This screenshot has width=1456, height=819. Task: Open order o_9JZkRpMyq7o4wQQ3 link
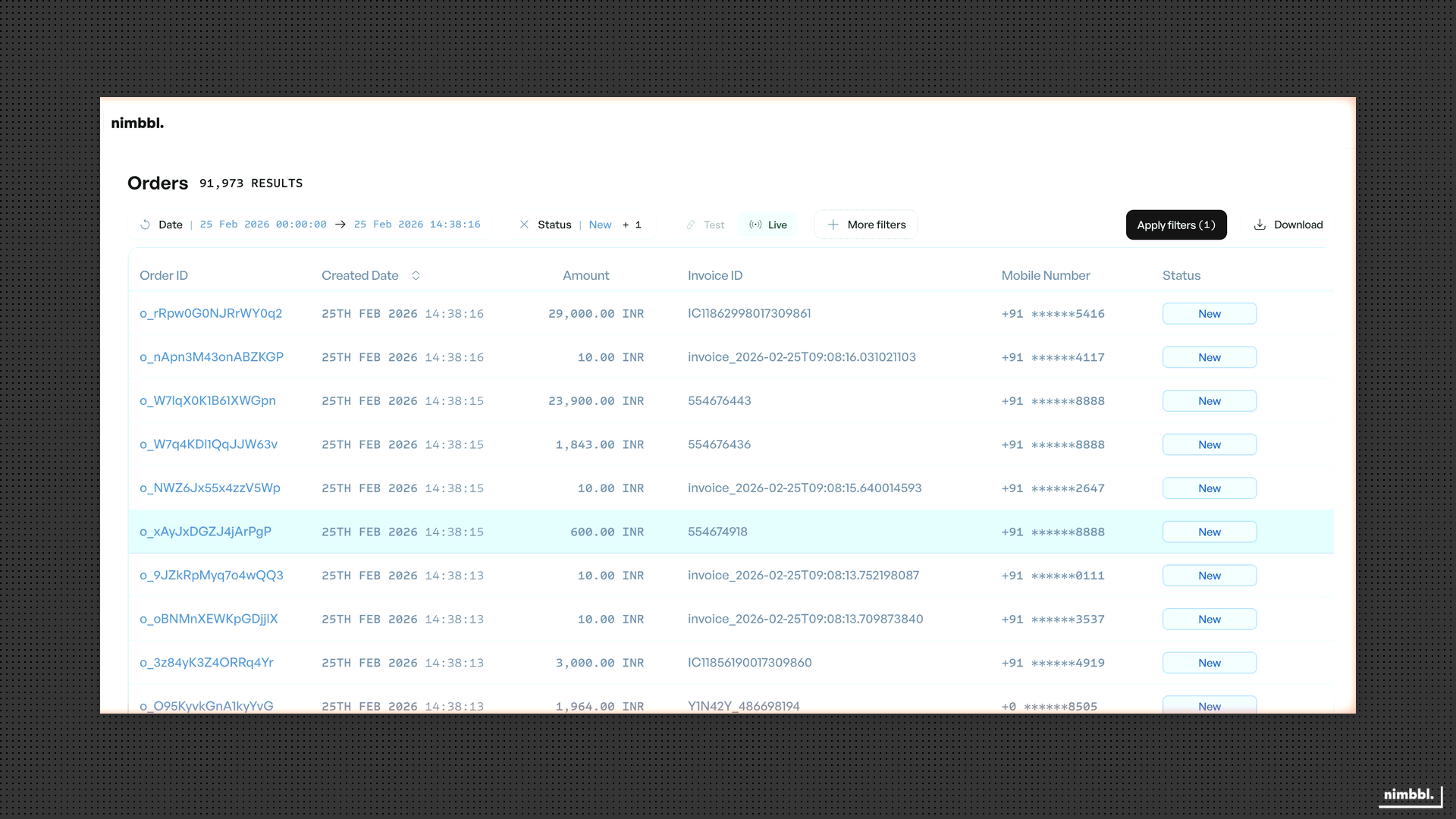pos(212,575)
